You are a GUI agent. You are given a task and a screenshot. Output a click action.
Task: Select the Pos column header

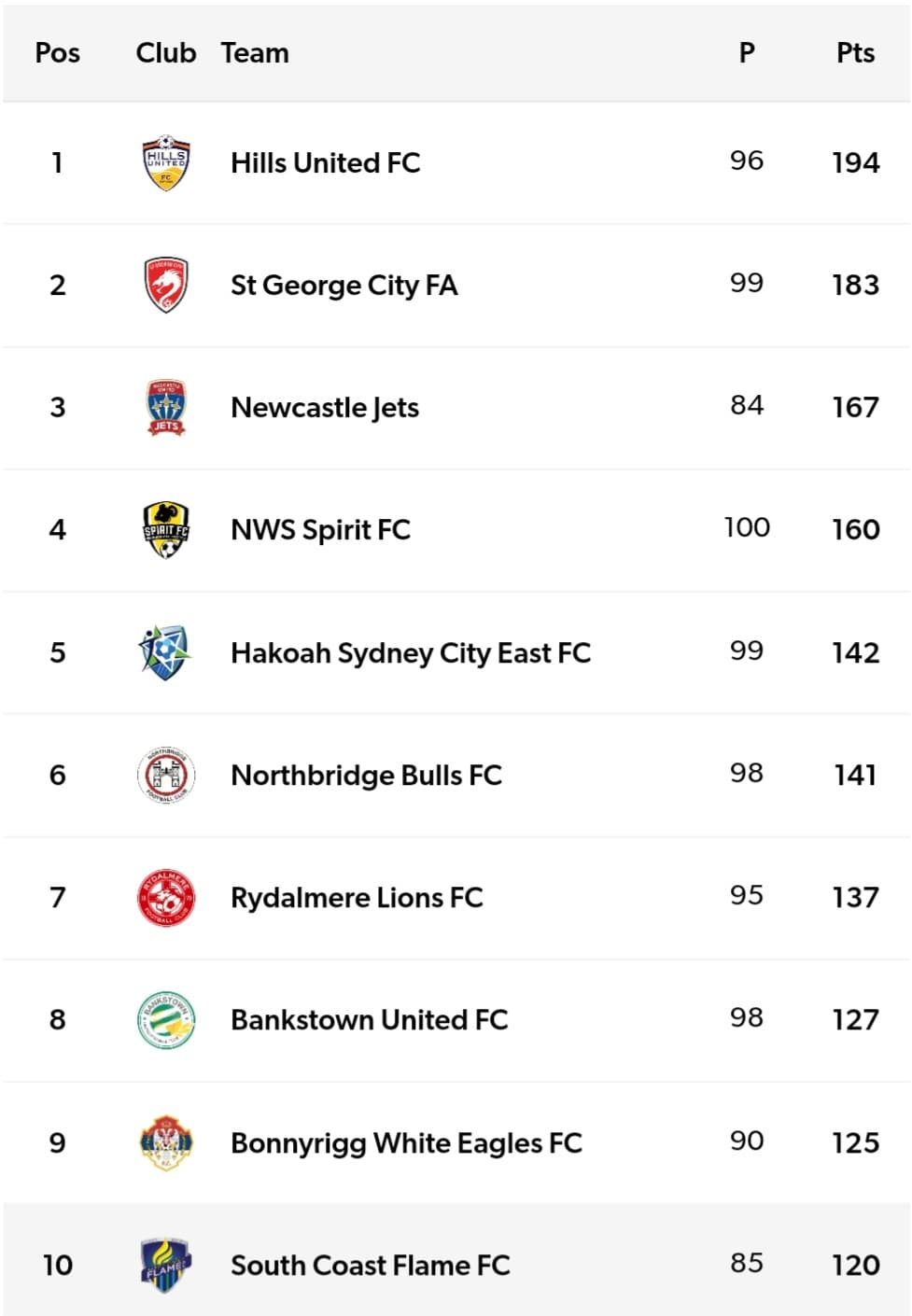tap(57, 53)
